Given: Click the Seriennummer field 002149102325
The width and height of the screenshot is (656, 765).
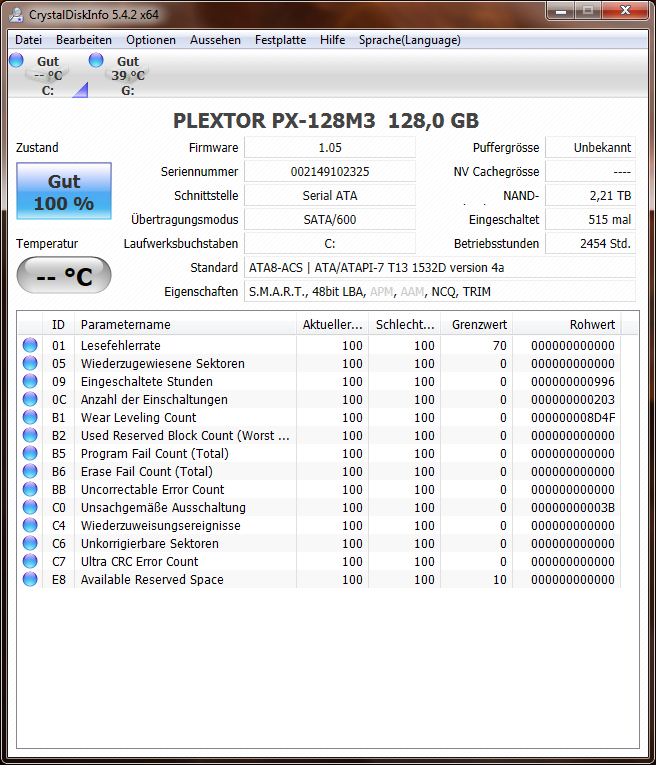Looking at the screenshot, I should click(330, 171).
